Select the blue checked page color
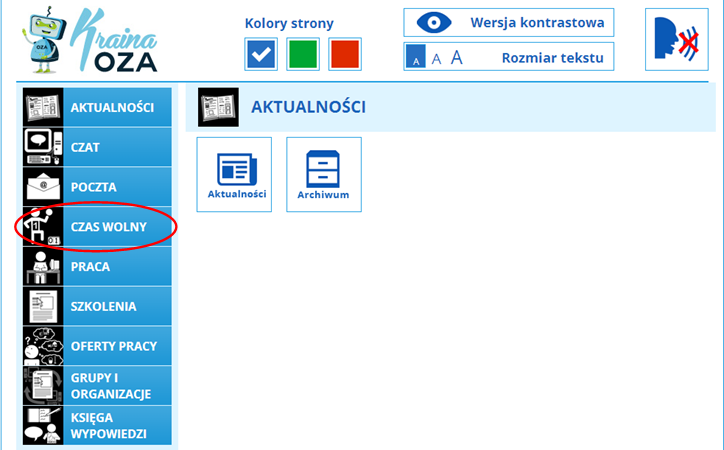Image resolution: width=724 pixels, height=450 pixels. 261,53
